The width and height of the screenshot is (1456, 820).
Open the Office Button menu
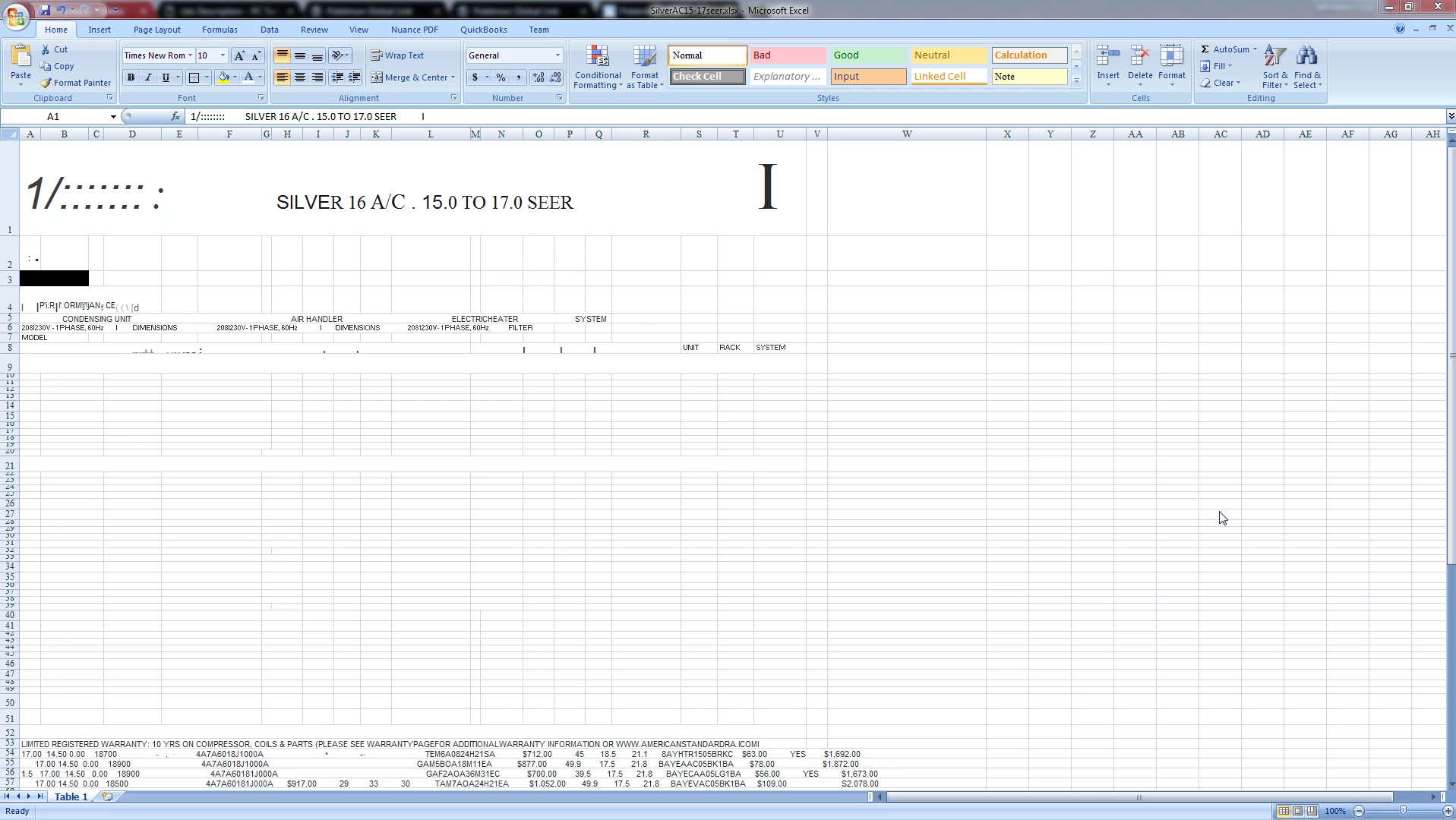[16, 15]
